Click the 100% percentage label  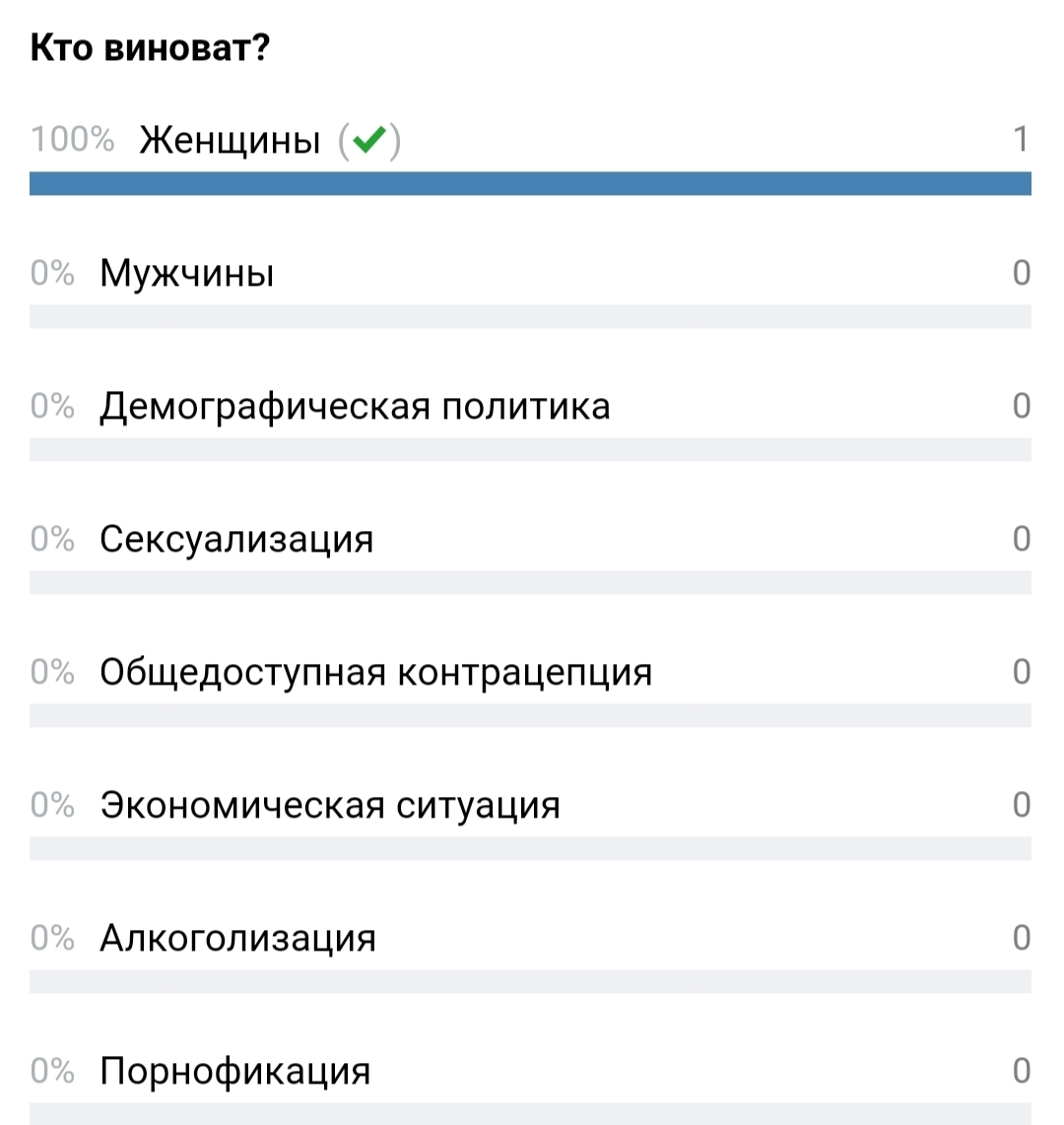coord(72,140)
